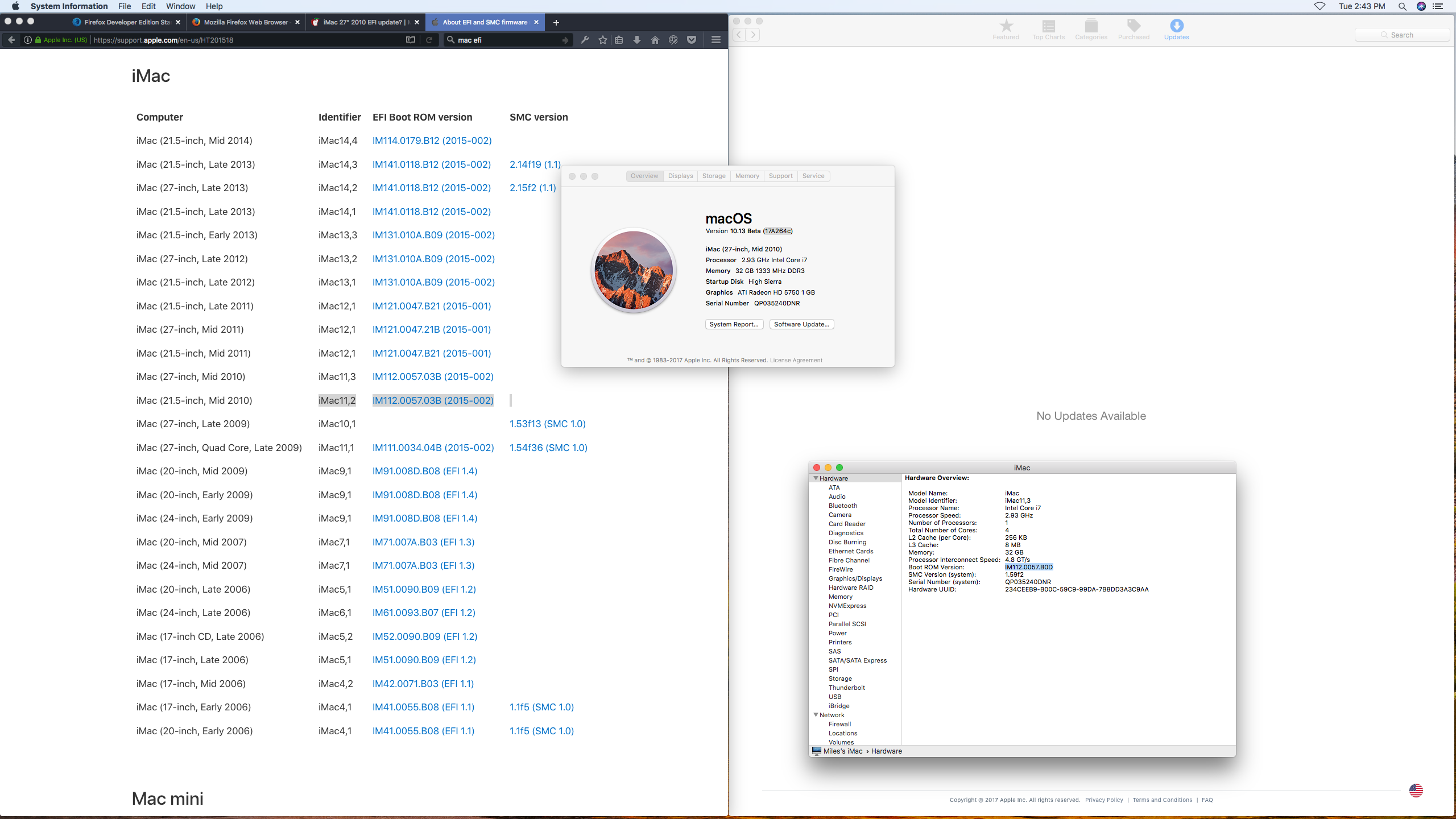The width and height of the screenshot is (1456, 819).
Task: Select the 'Mozilla Firefox Web Browser' tab
Action: point(246,22)
